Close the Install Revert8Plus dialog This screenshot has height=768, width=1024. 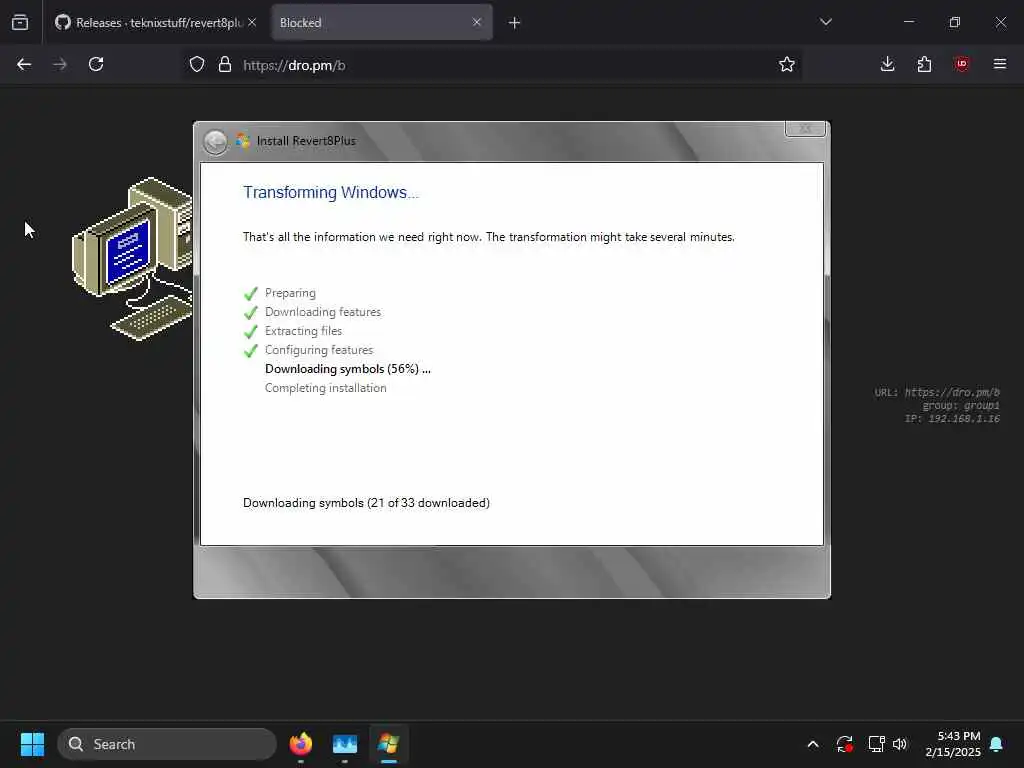pyautogui.click(x=805, y=129)
